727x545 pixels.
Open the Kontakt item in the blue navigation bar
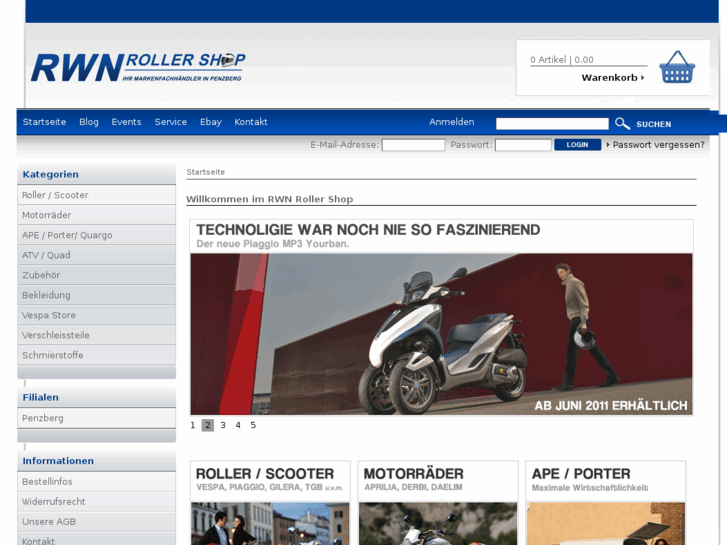pyautogui.click(x=250, y=122)
